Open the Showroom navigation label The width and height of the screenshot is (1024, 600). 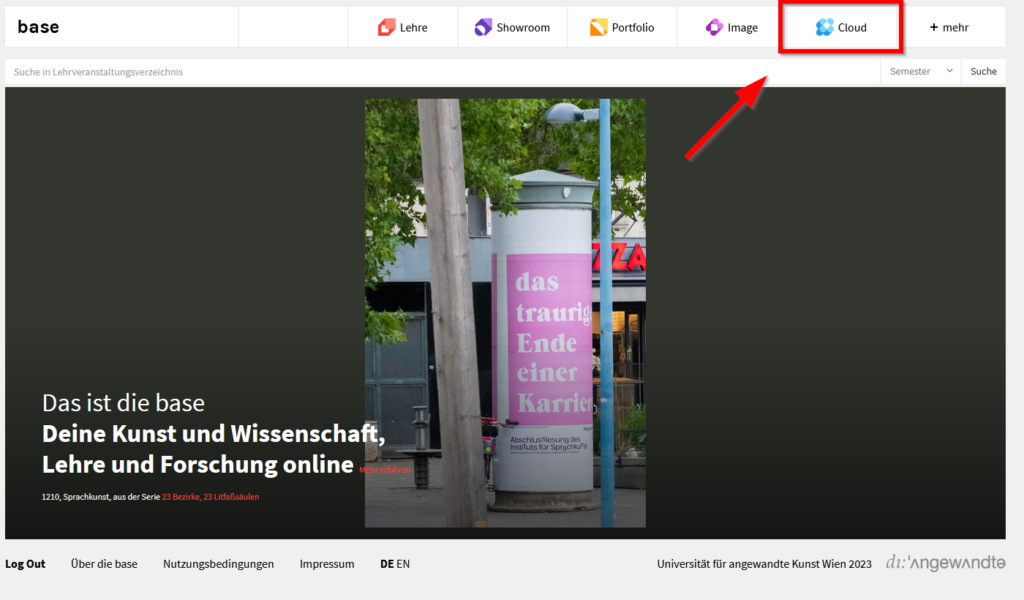point(523,27)
